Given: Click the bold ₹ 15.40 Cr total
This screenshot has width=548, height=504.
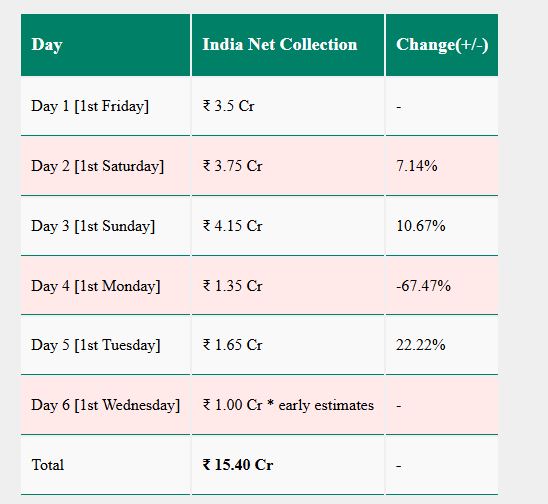Looking at the screenshot, I should tap(238, 465).
